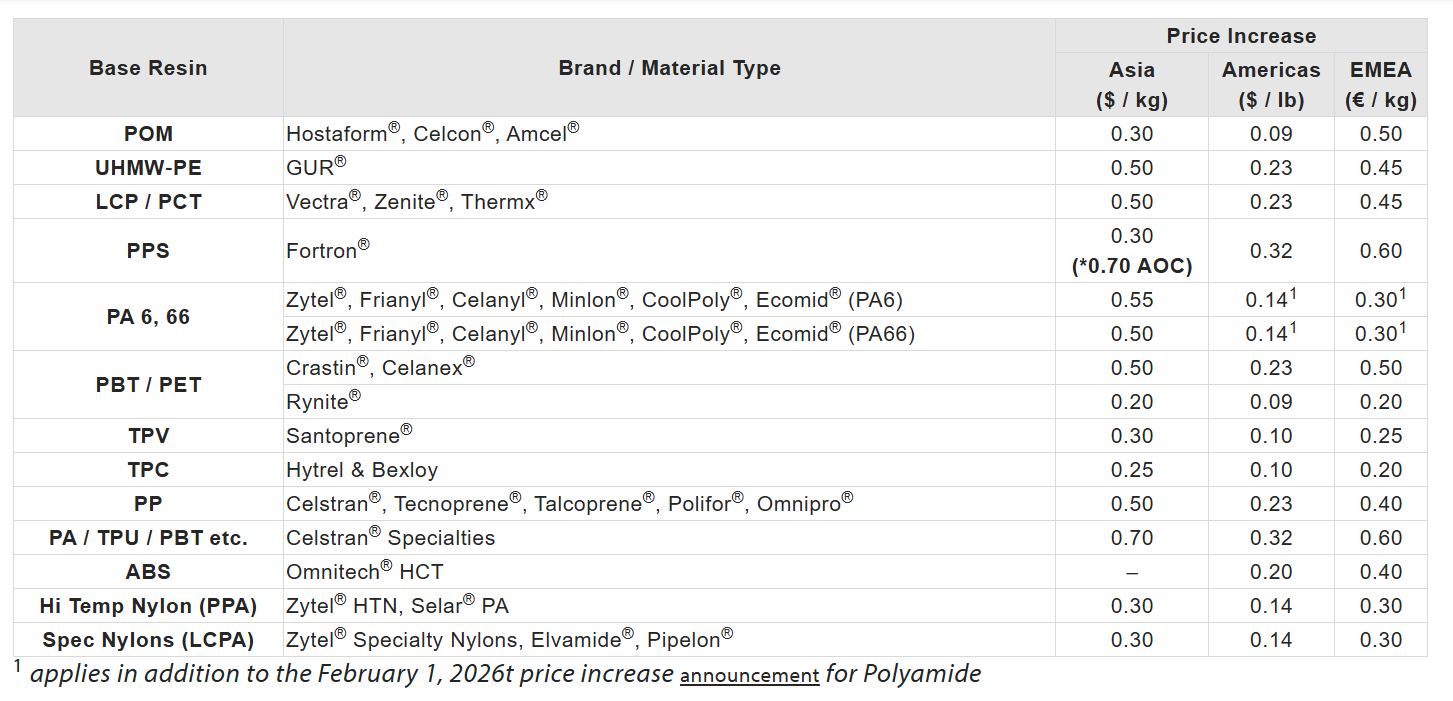
Task: Click the EMEA (€ / kg) column header
Action: point(1380,84)
